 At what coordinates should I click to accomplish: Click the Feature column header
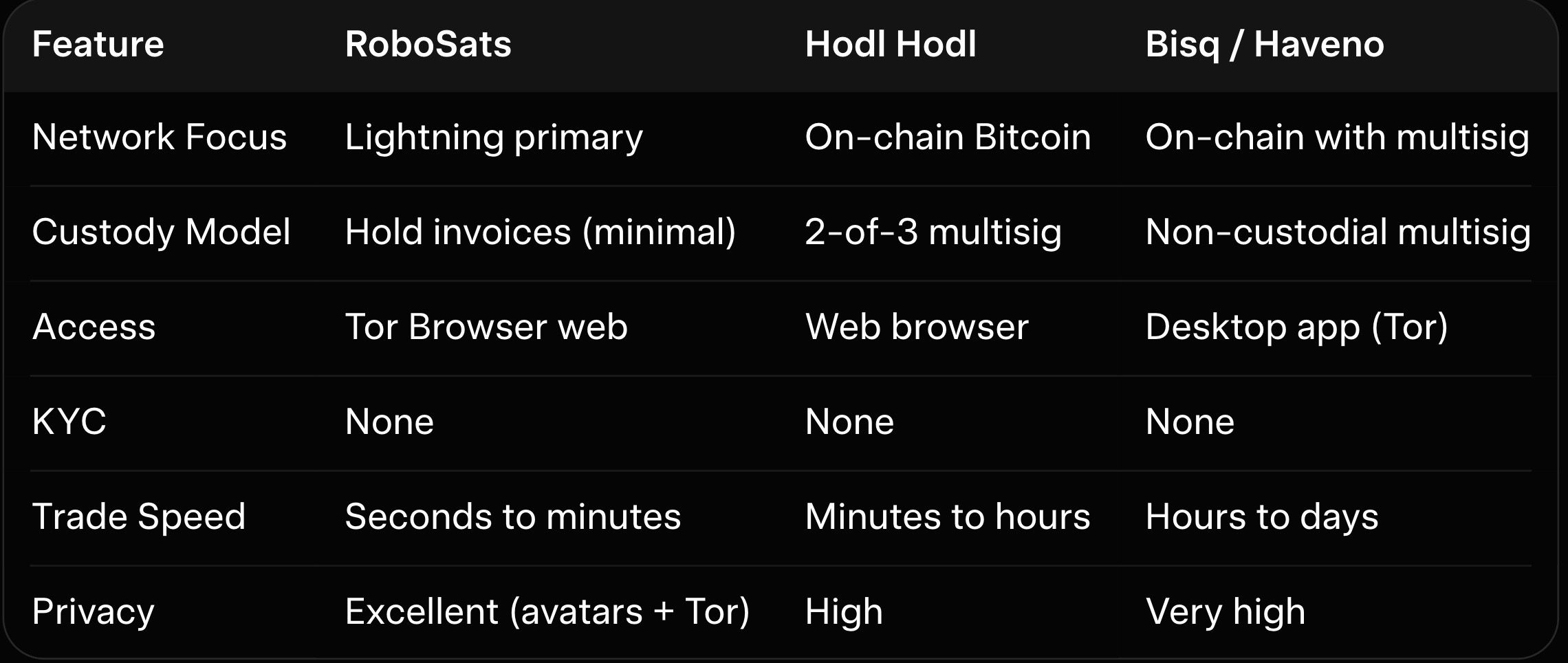click(x=98, y=45)
